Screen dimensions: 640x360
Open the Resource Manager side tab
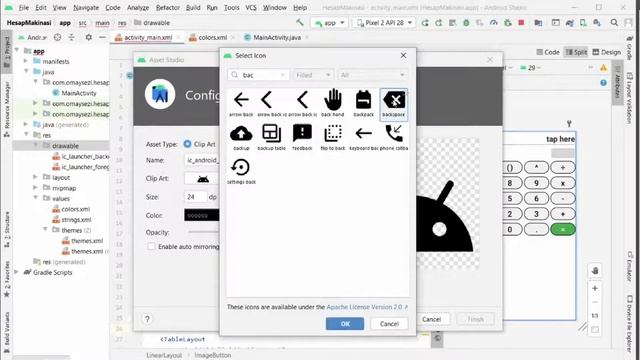click(x=7, y=109)
